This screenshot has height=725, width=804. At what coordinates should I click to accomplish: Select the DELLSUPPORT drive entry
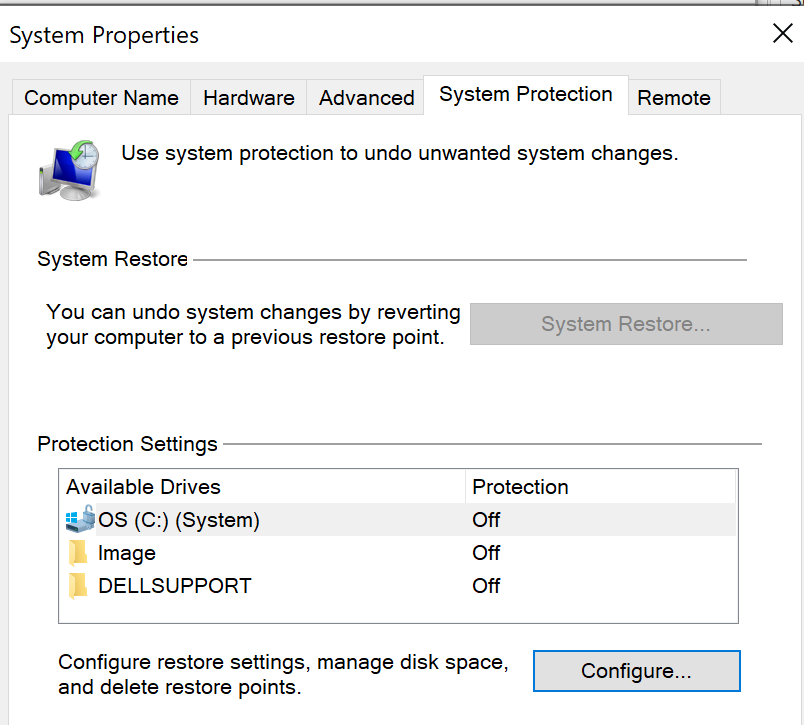click(175, 586)
